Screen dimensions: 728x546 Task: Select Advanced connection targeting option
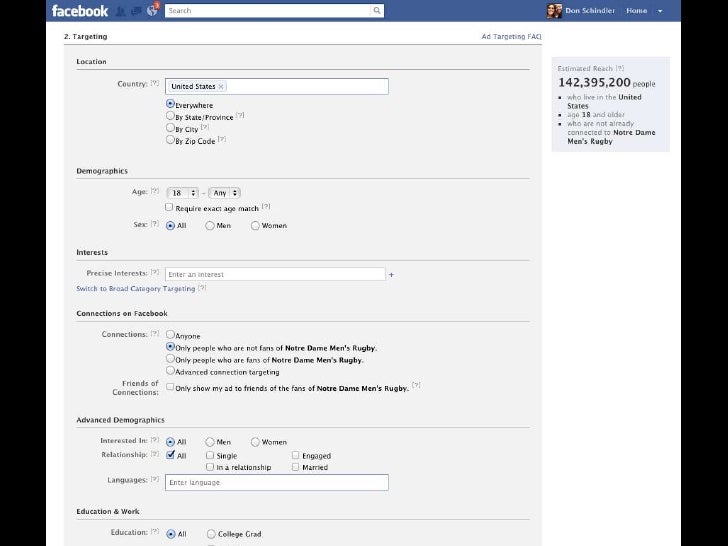[170, 370]
